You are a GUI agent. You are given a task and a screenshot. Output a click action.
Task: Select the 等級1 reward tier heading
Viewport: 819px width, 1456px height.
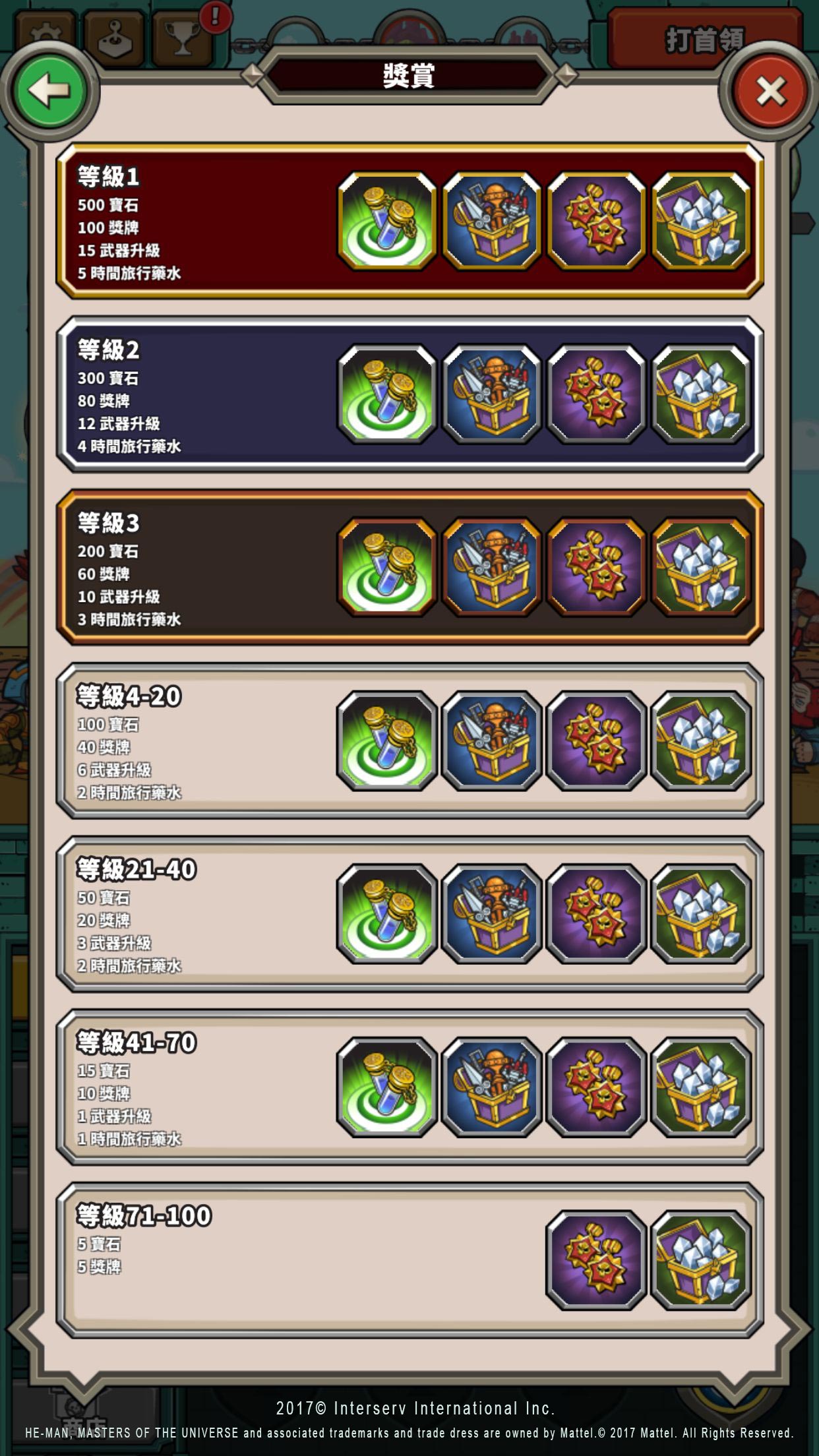pos(109,177)
